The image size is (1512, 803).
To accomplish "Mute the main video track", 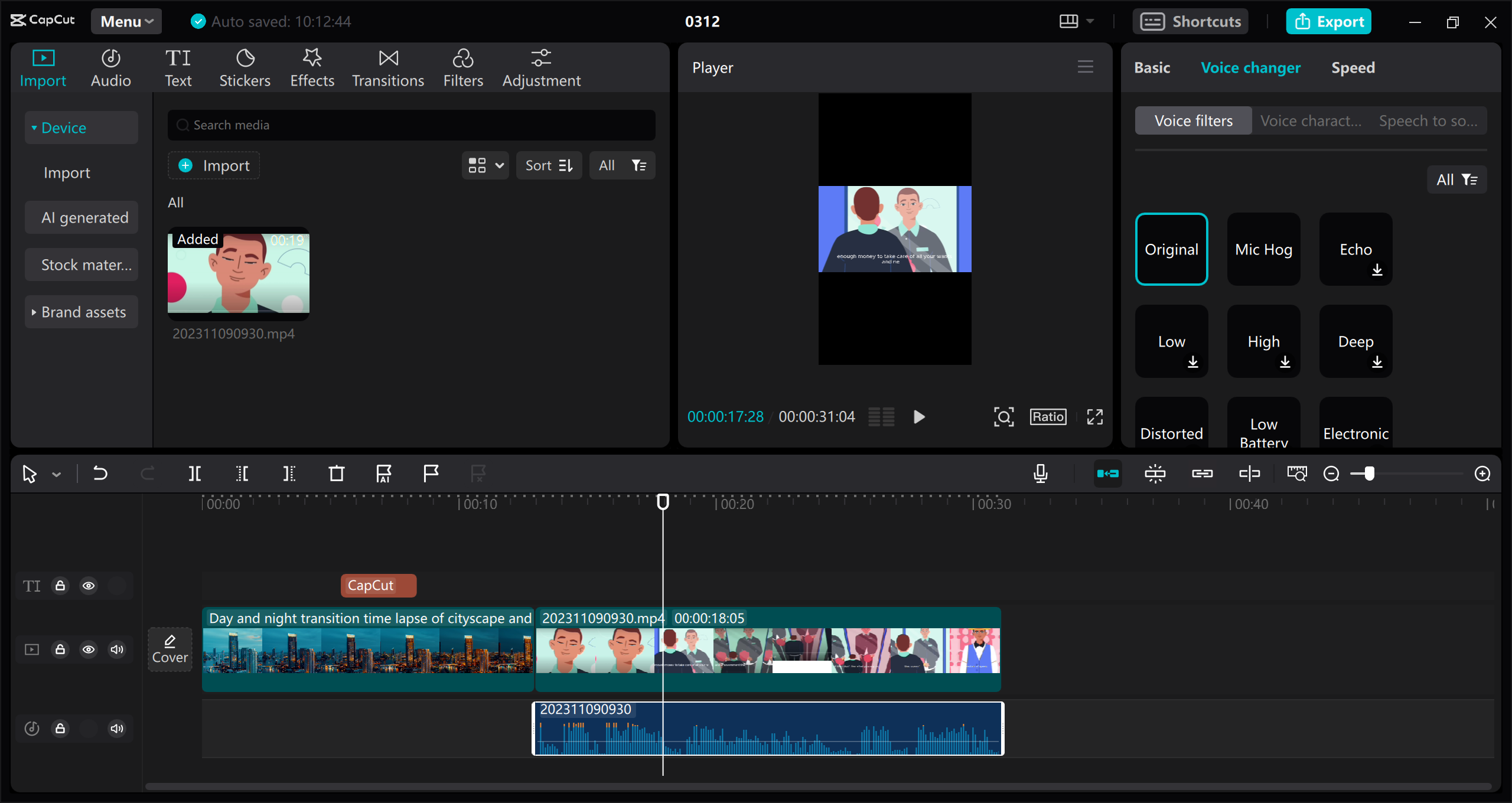I will [116, 649].
